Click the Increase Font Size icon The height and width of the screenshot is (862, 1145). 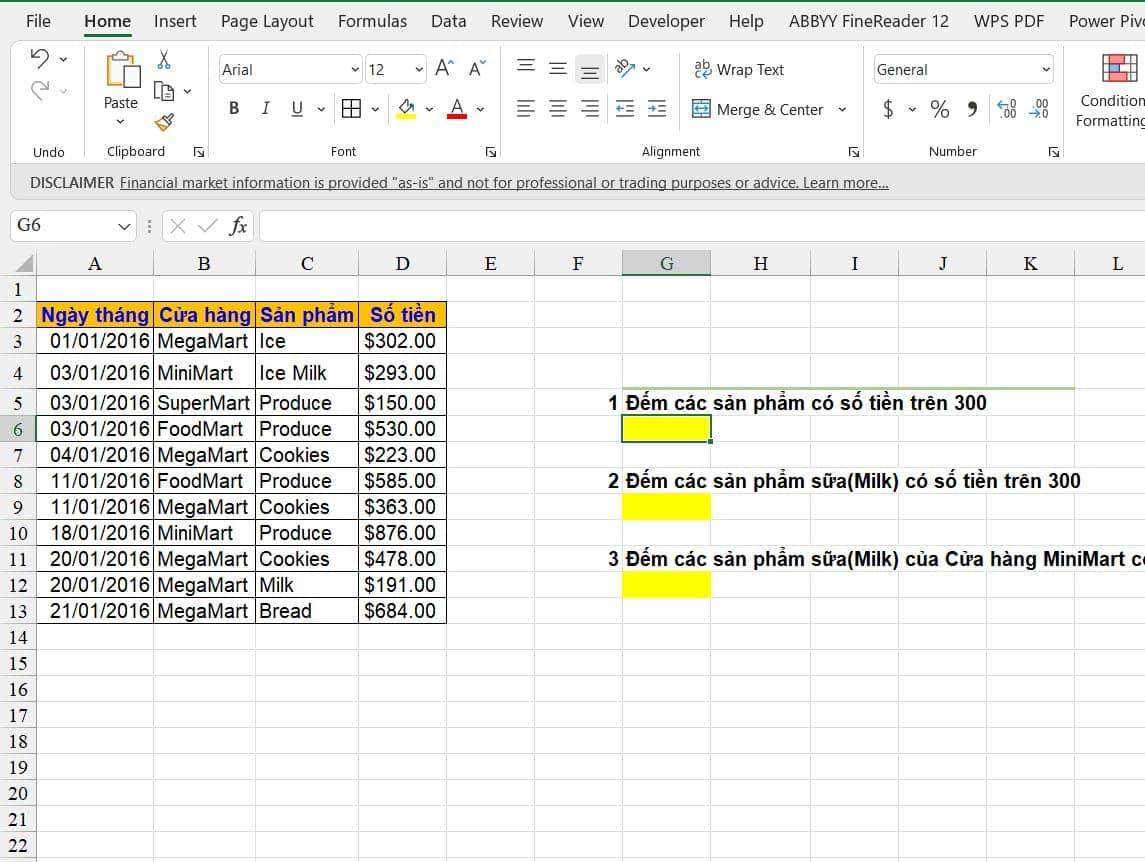[x=444, y=69]
